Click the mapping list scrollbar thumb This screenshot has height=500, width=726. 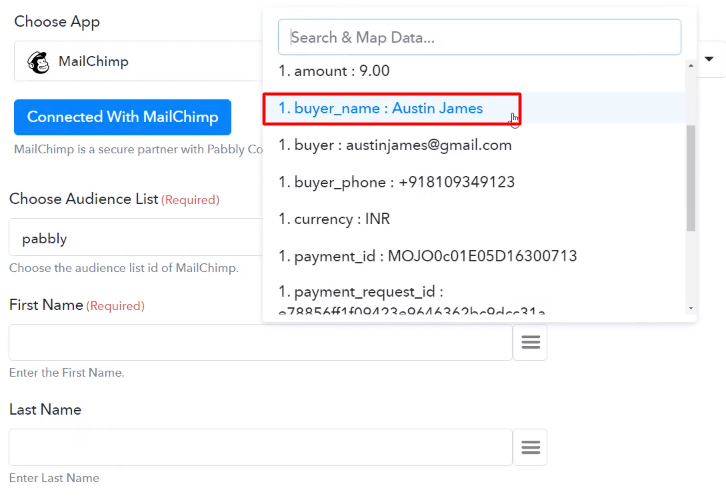[691, 178]
